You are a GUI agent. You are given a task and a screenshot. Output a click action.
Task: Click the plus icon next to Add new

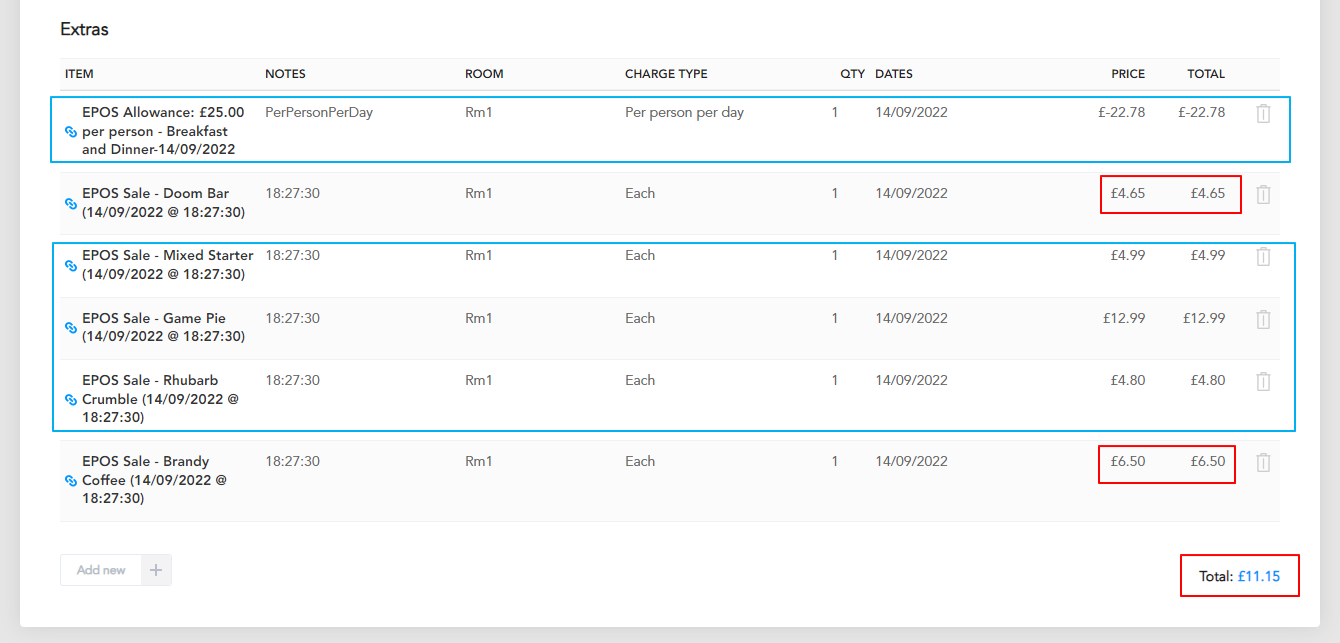tap(156, 570)
